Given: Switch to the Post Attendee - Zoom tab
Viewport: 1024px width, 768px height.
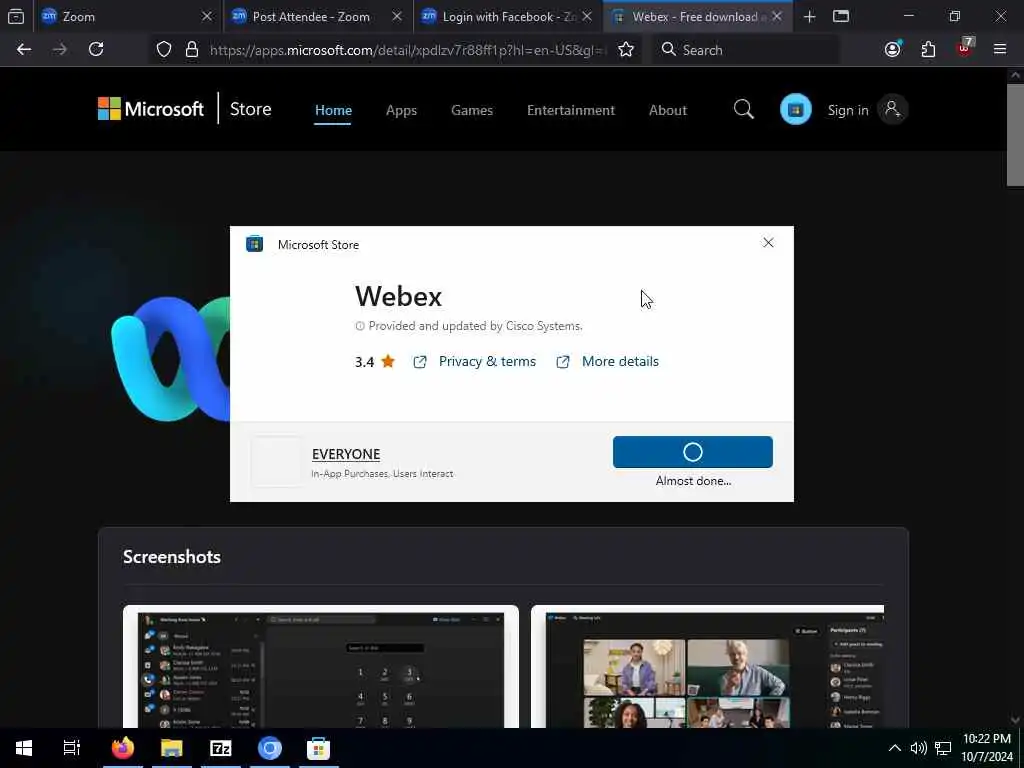Looking at the screenshot, I should click(318, 16).
